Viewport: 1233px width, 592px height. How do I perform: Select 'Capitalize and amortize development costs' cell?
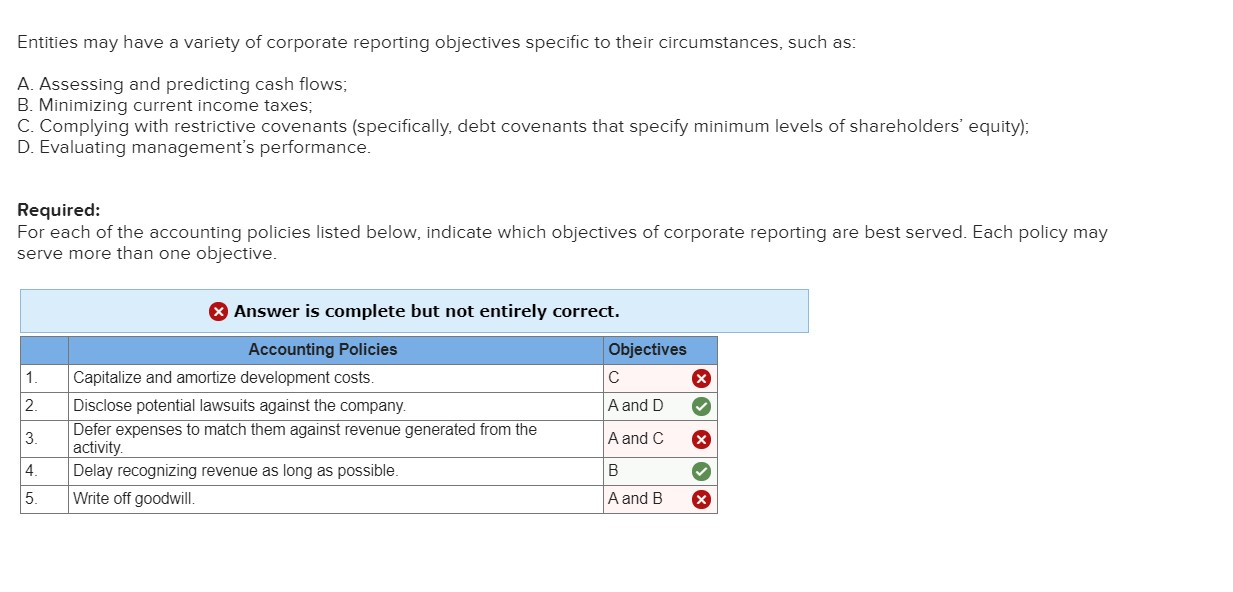tap(336, 378)
